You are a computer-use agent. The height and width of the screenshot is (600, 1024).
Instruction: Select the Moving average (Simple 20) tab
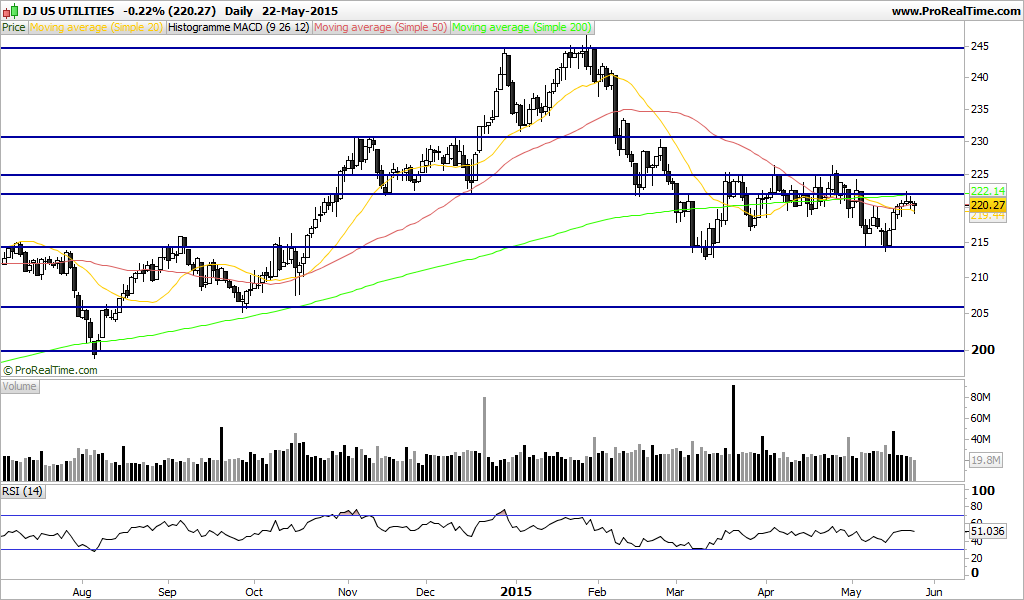(x=96, y=27)
